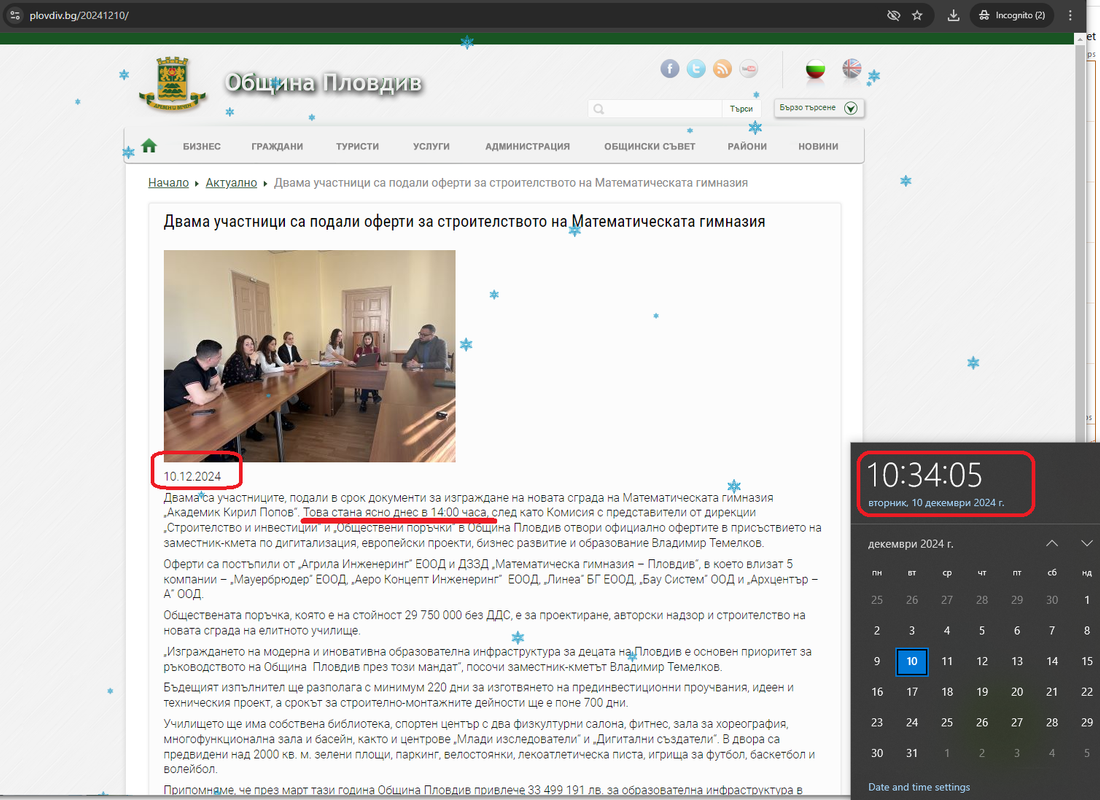This screenshot has height=800, width=1100.
Task: Click the article date 10.12.2024
Action: [x=192, y=476]
